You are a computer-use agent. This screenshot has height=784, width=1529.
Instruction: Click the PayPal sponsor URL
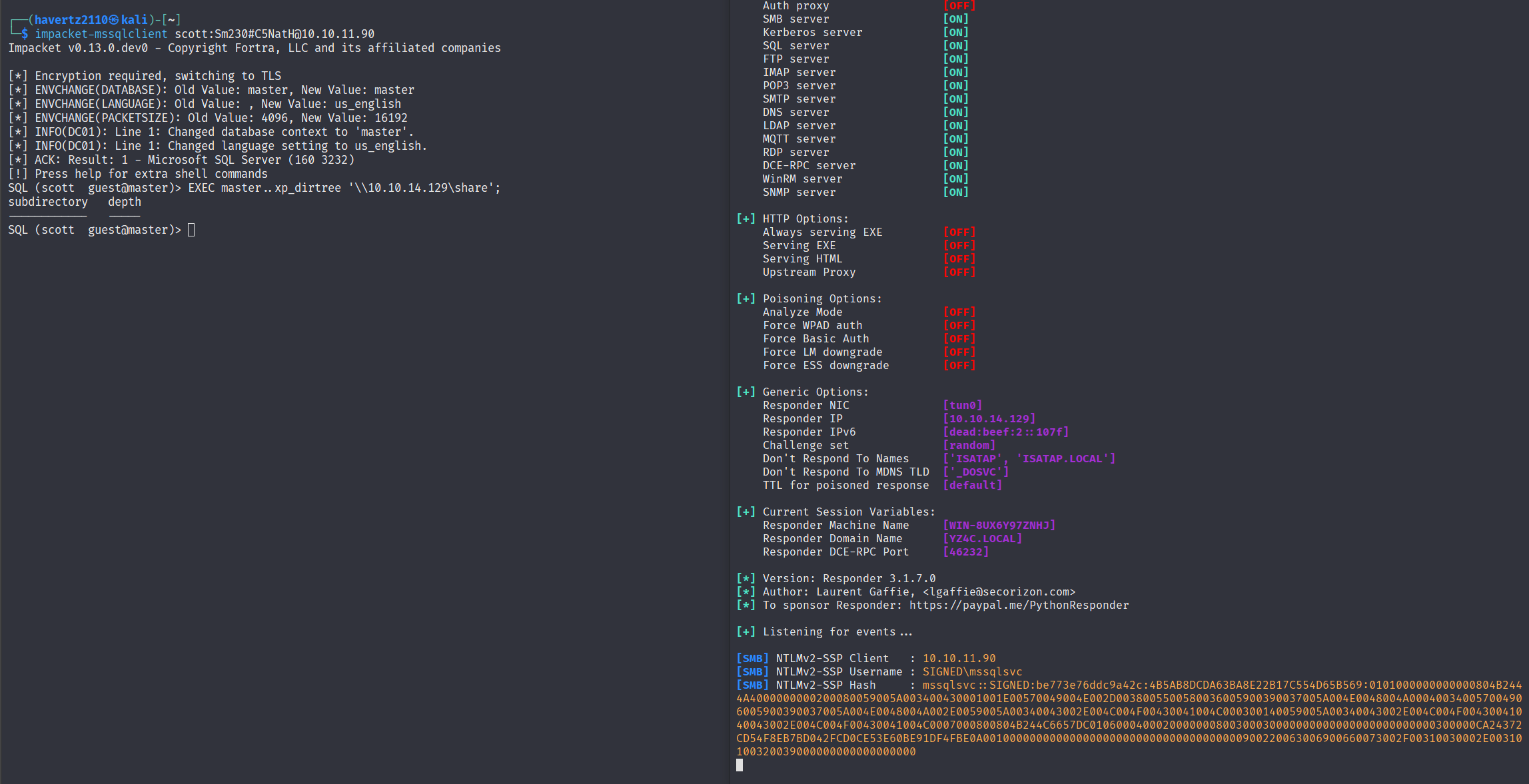pyautogui.click(x=1019, y=605)
